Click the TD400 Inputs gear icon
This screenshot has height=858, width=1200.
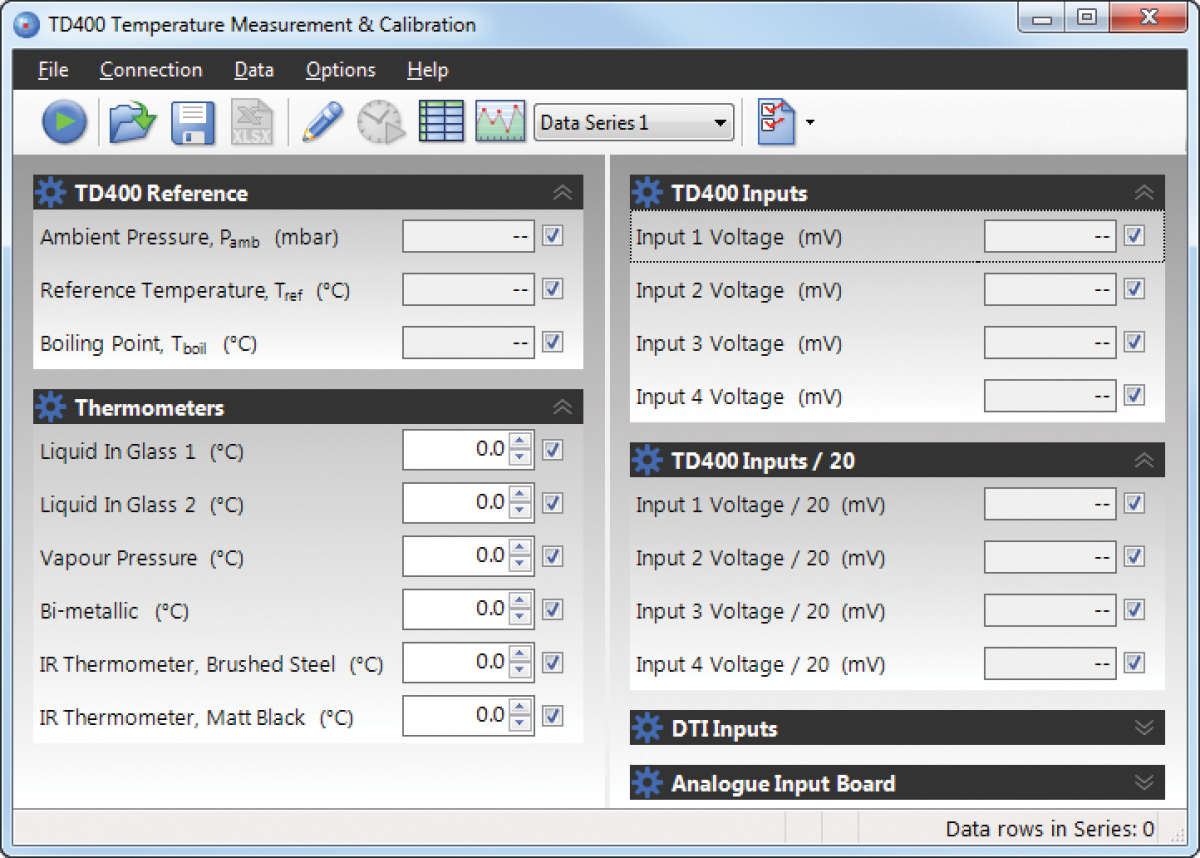(x=648, y=193)
